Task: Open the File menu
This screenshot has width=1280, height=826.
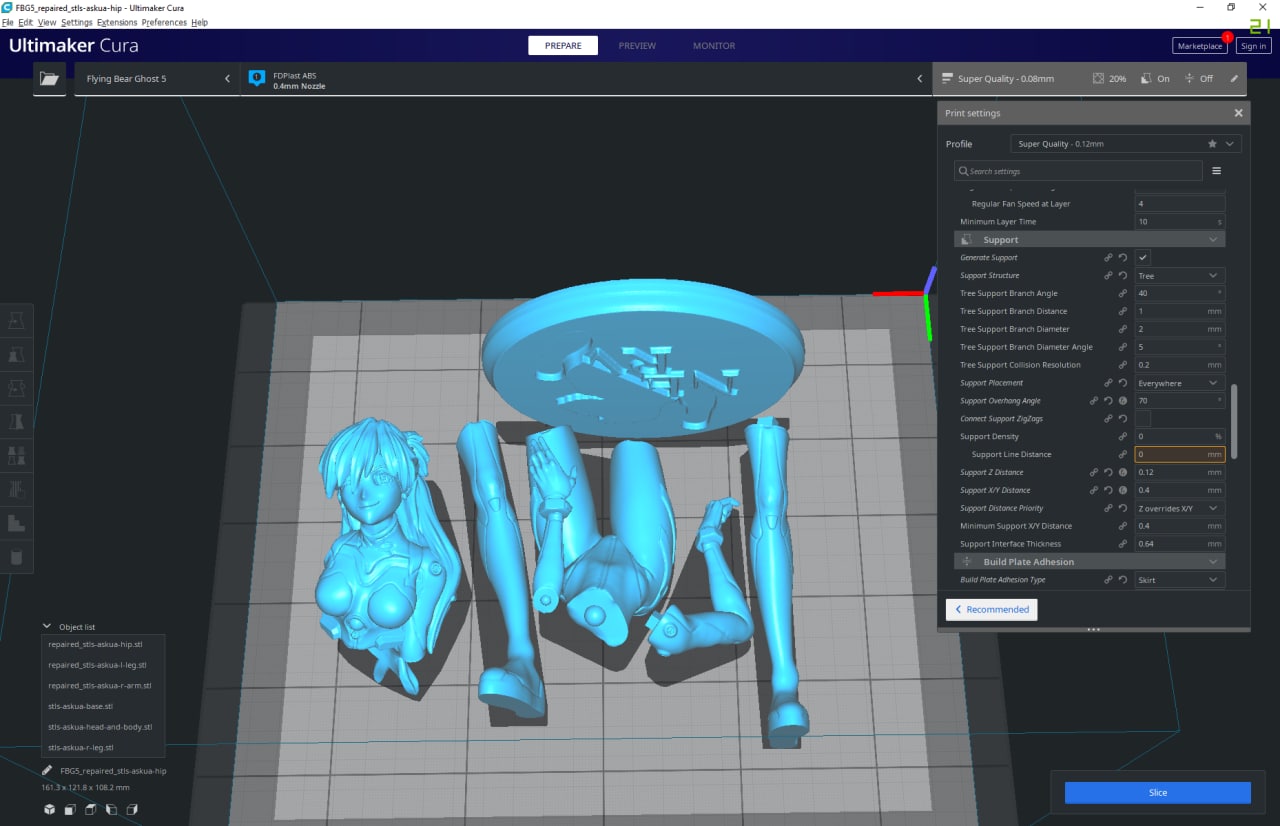Action: tap(8, 22)
